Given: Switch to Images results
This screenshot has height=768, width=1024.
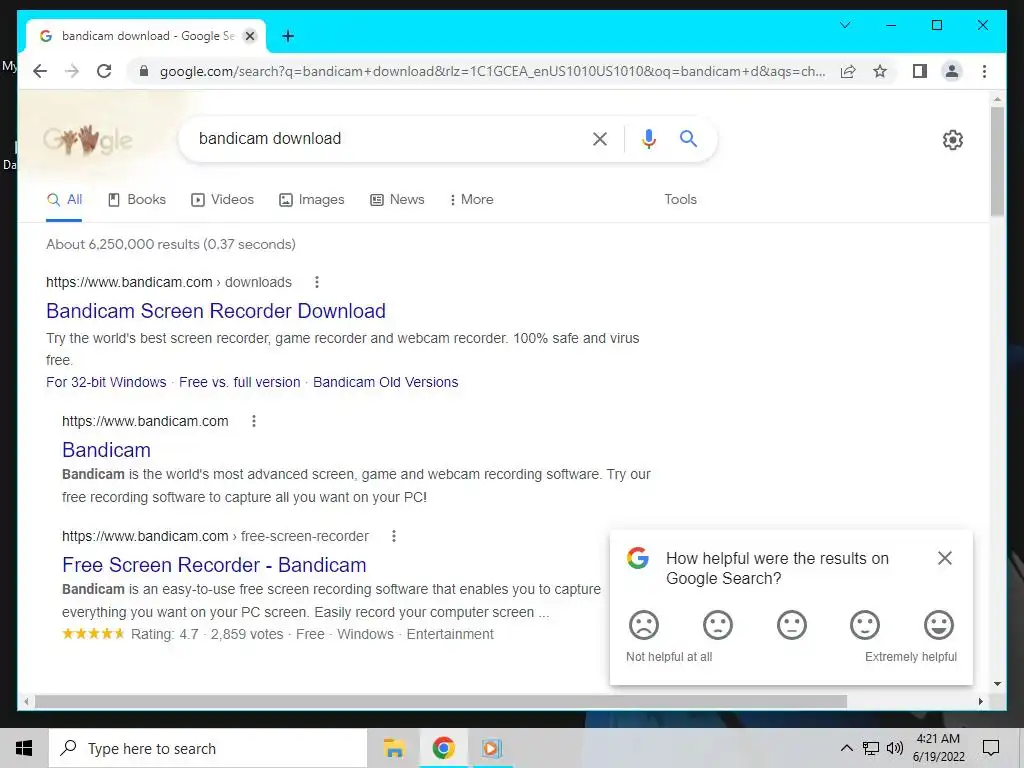Looking at the screenshot, I should click(312, 200).
